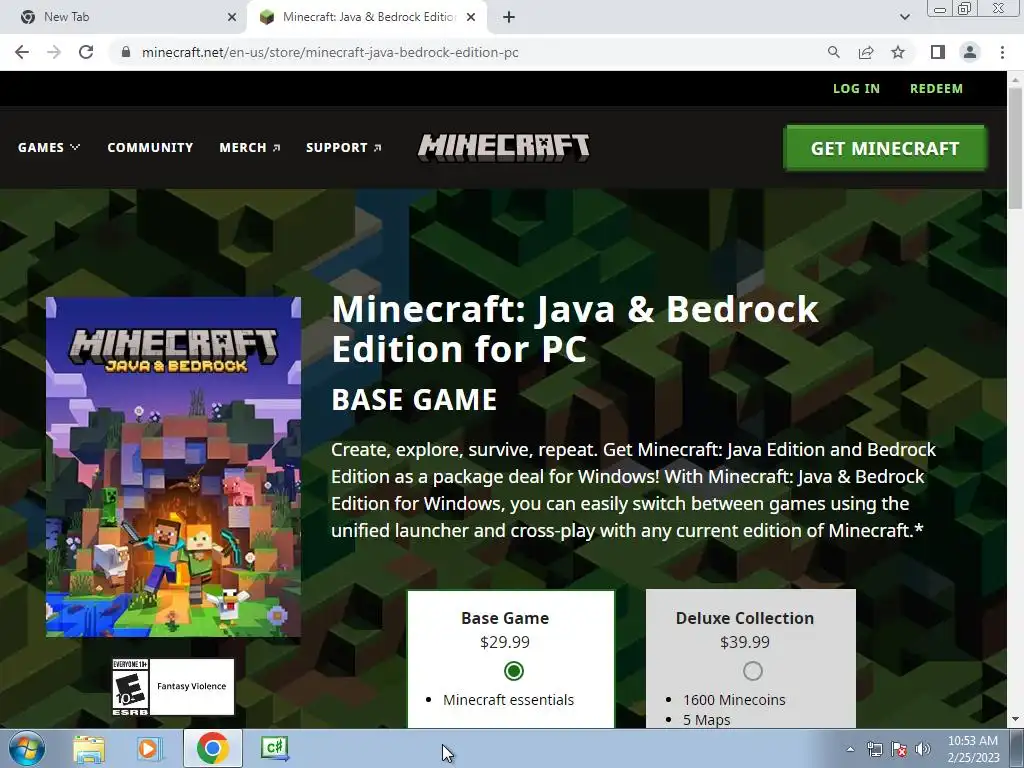Click the browser back arrow

coord(22,52)
